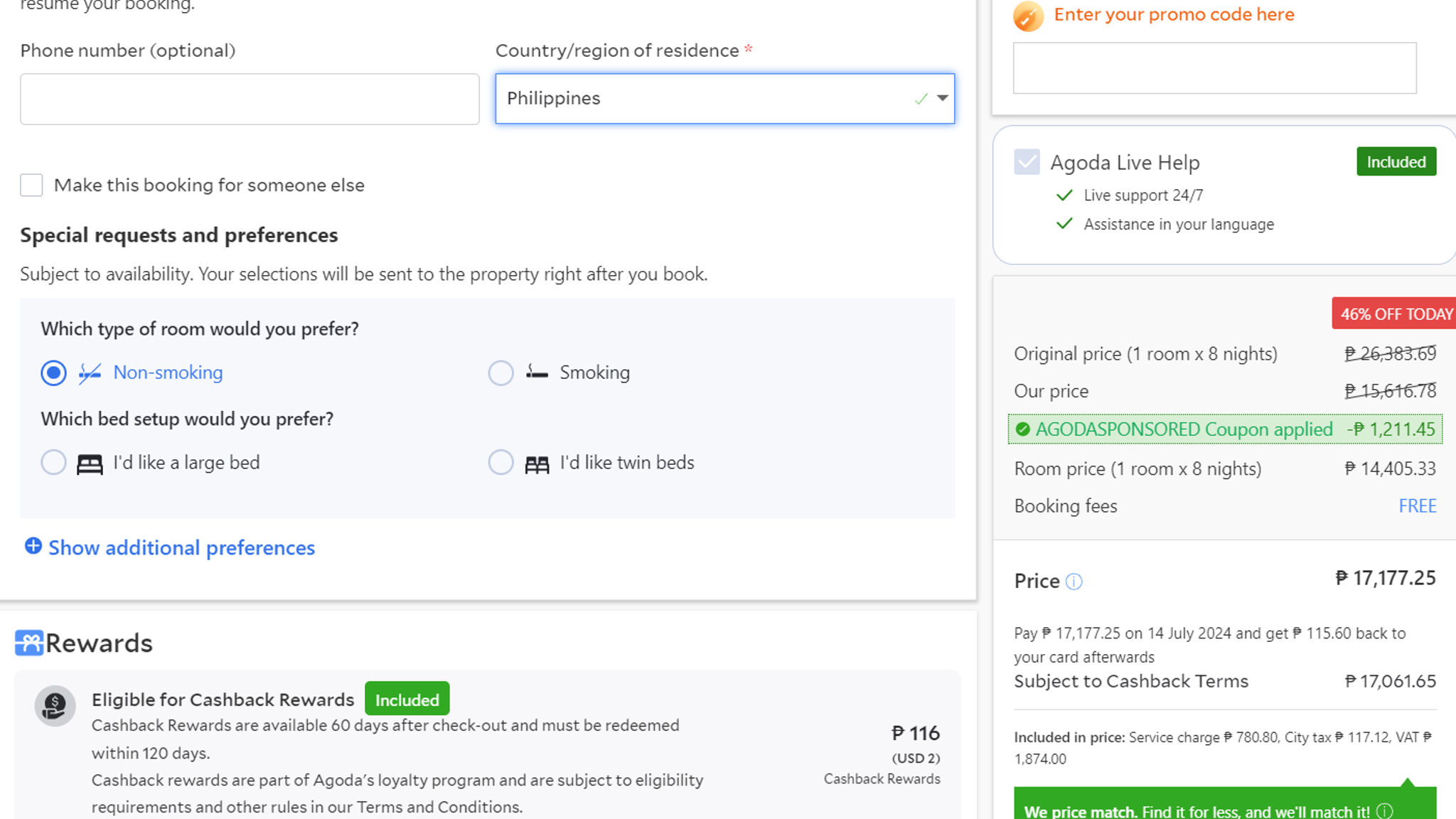Screen dimensions: 1456x819
Task: Click the Agoda Live Help checkmark icon
Action: pyautogui.click(x=1027, y=161)
